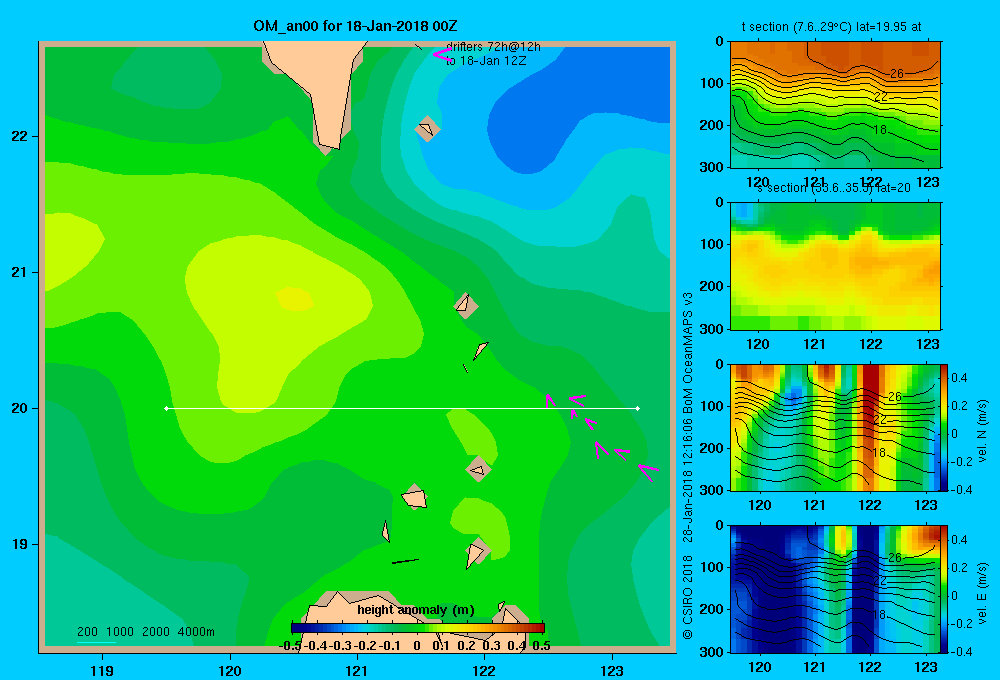Image resolution: width=1000 pixels, height=680 pixels.
Task: Click the 'height anomaly (m)' label
Action: tap(416, 610)
